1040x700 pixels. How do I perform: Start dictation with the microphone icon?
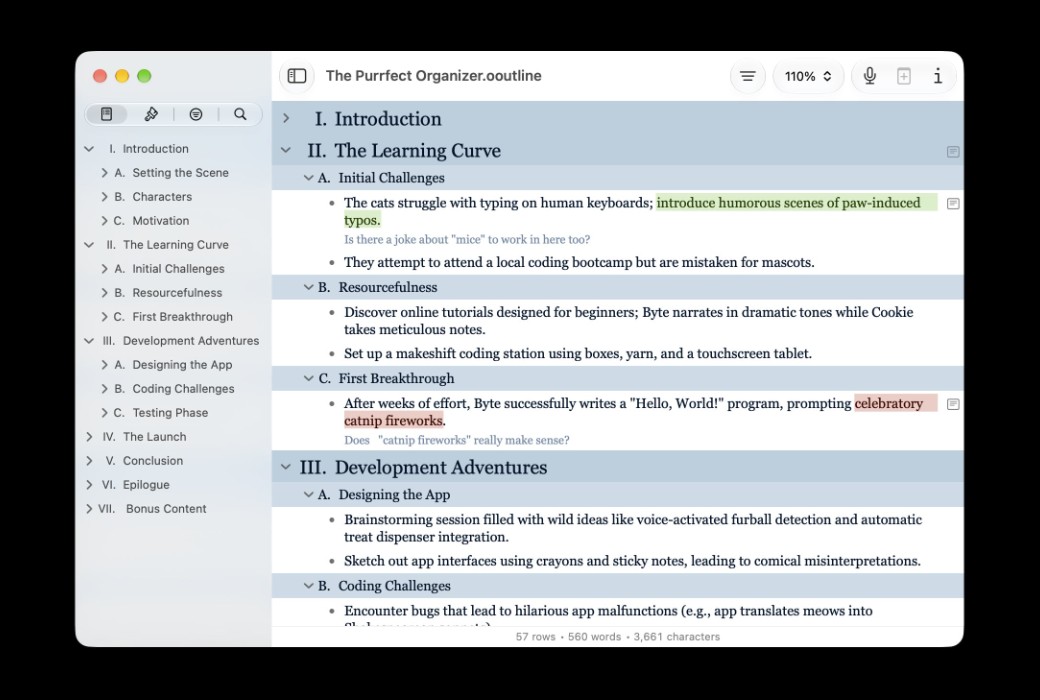(870, 76)
